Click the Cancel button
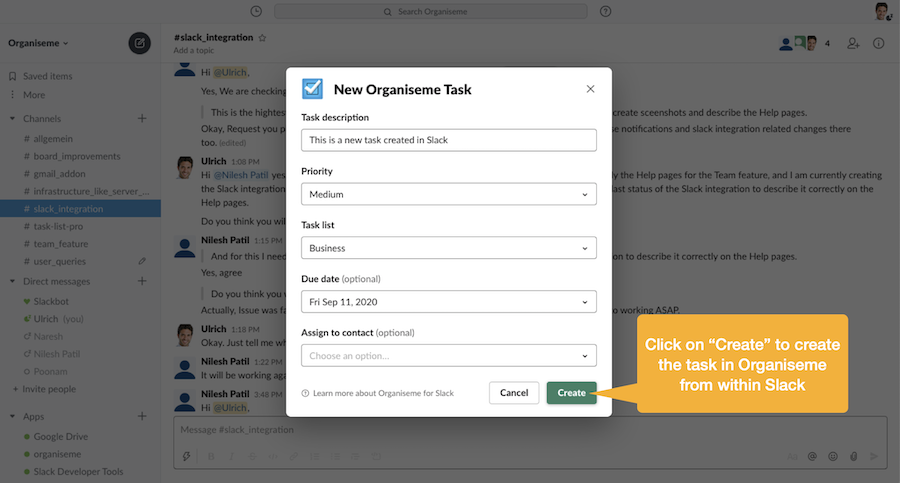The width and height of the screenshot is (900, 483). [x=514, y=393]
